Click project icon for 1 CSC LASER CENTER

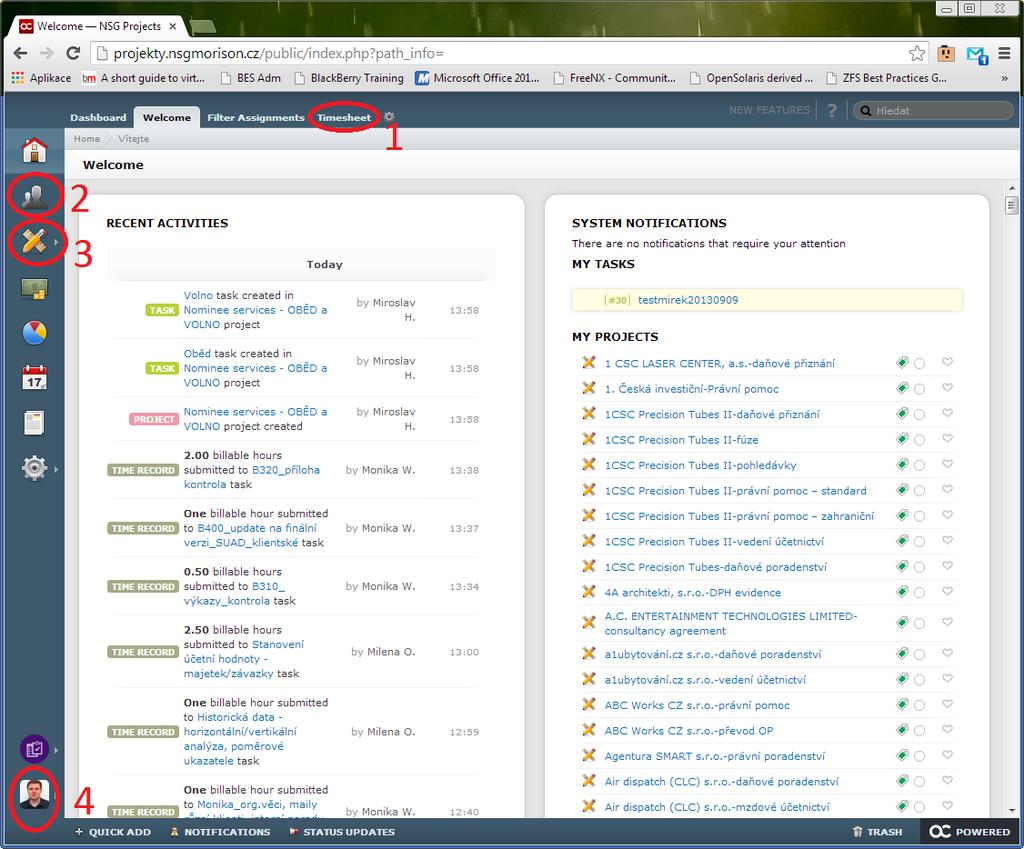click(x=588, y=362)
